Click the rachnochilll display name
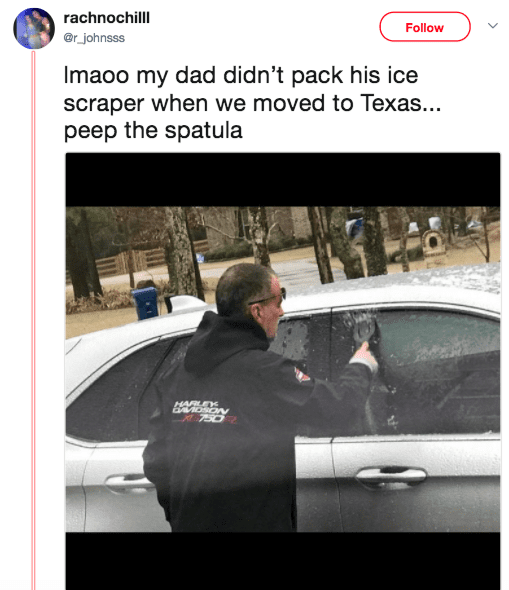The height and width of the screenshot is (590, 509). (x=106, y=18)
